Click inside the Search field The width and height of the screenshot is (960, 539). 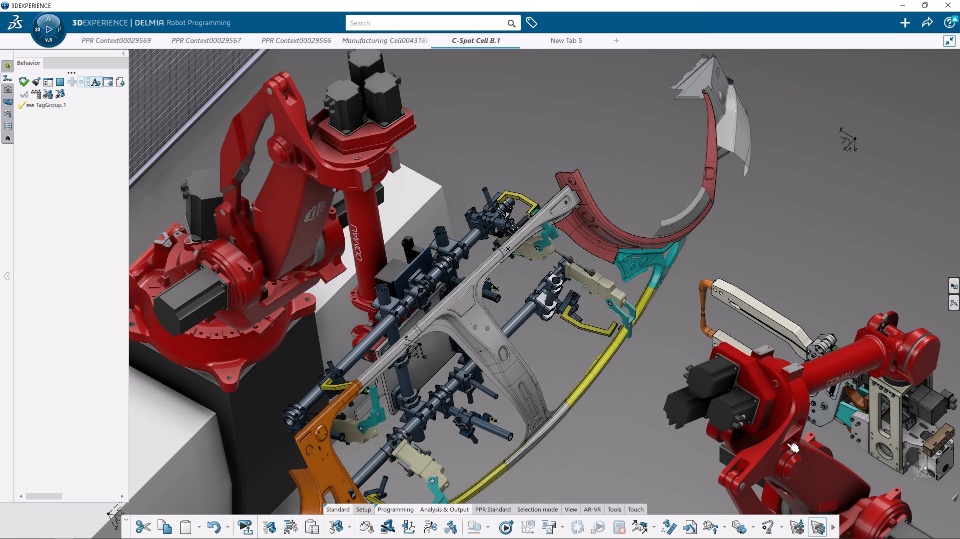click(426, 23)
